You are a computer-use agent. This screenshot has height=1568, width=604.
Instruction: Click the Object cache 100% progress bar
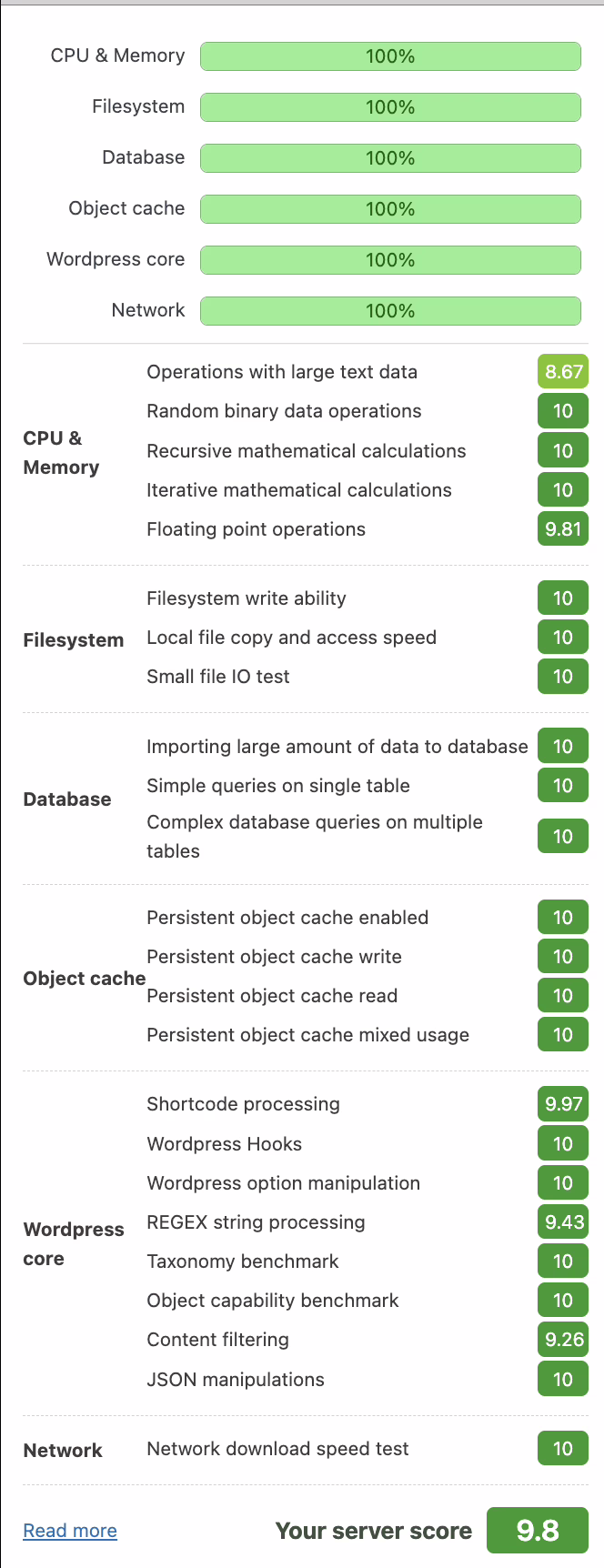click(x=390, y=209)
